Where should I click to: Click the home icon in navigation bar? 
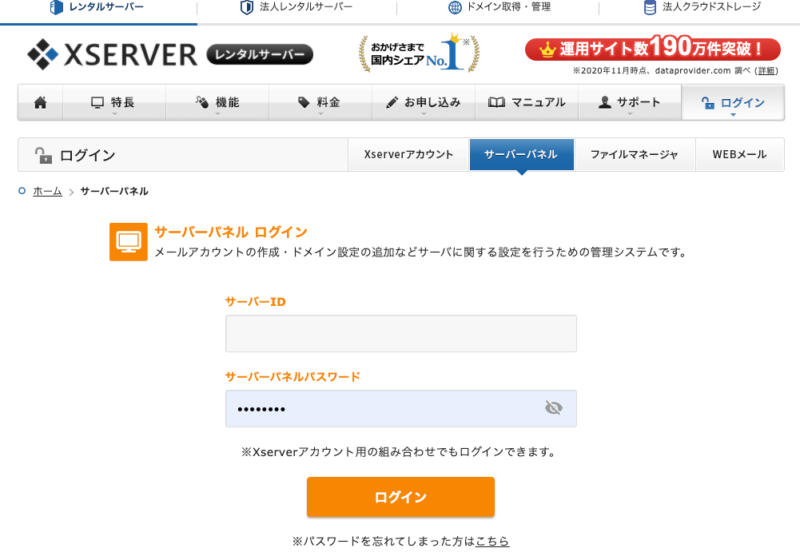coord(40,103)
